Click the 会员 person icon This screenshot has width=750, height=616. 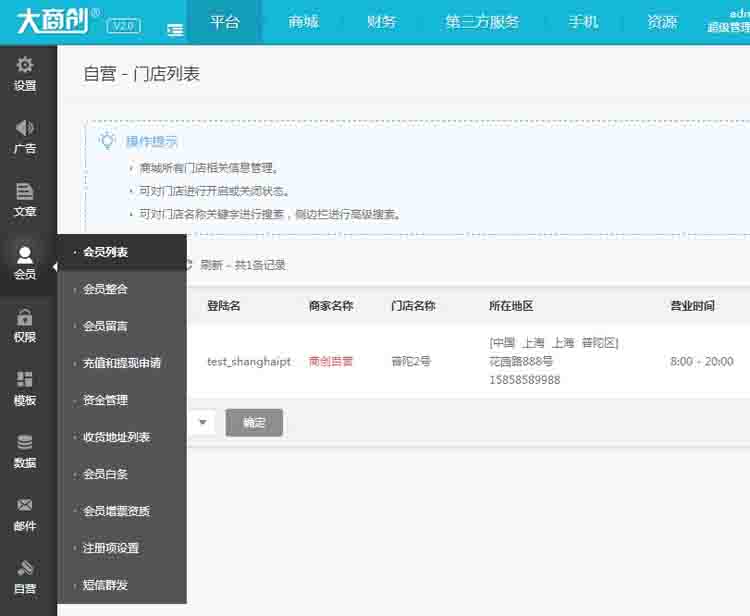pos(25,255)
